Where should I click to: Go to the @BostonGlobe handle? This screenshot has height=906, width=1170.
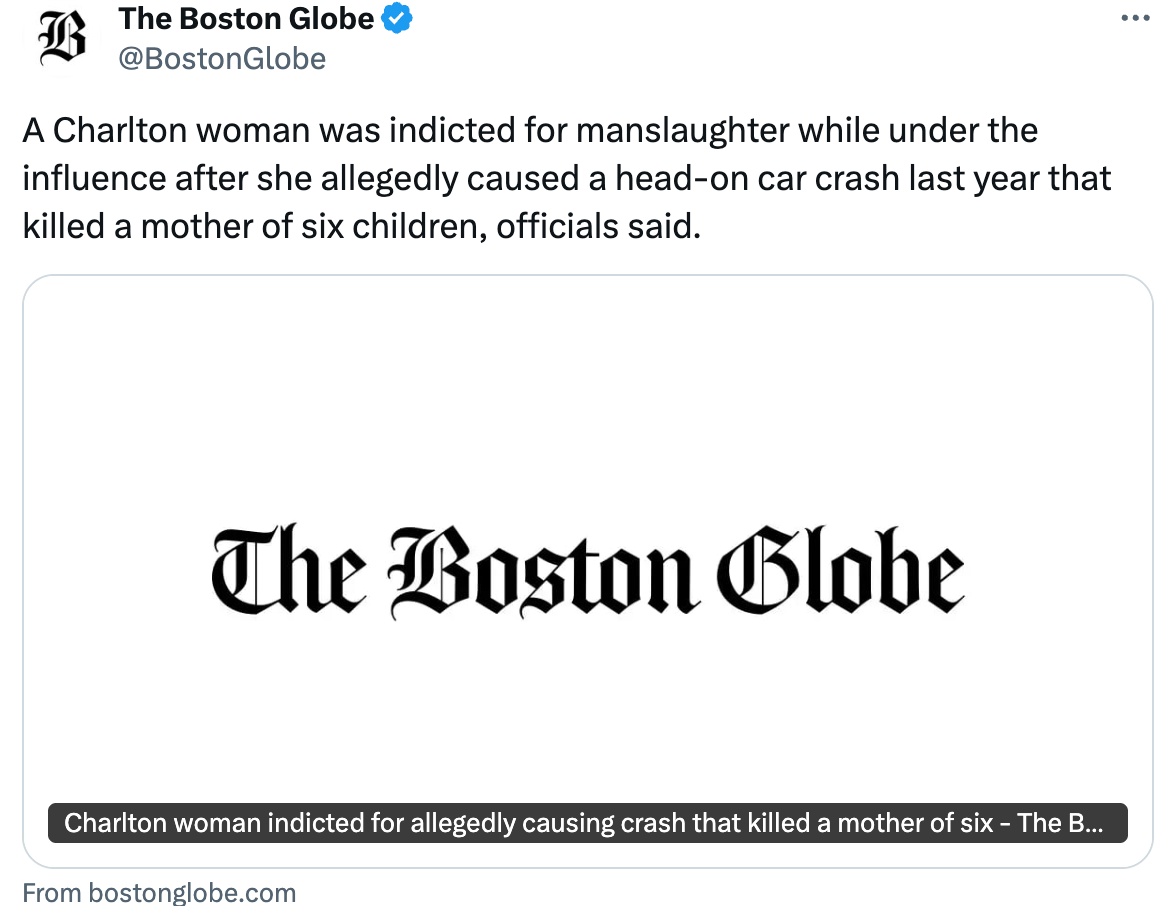[x=222, y=59]
